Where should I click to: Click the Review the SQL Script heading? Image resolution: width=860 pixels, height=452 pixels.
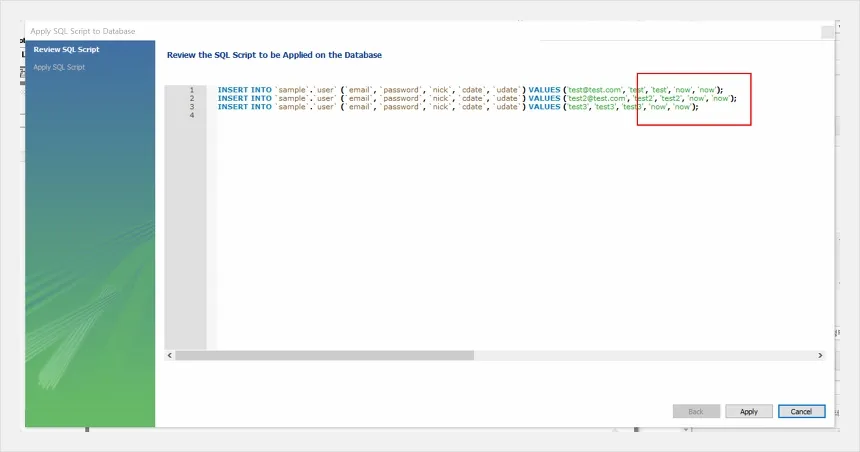point(274,55)
